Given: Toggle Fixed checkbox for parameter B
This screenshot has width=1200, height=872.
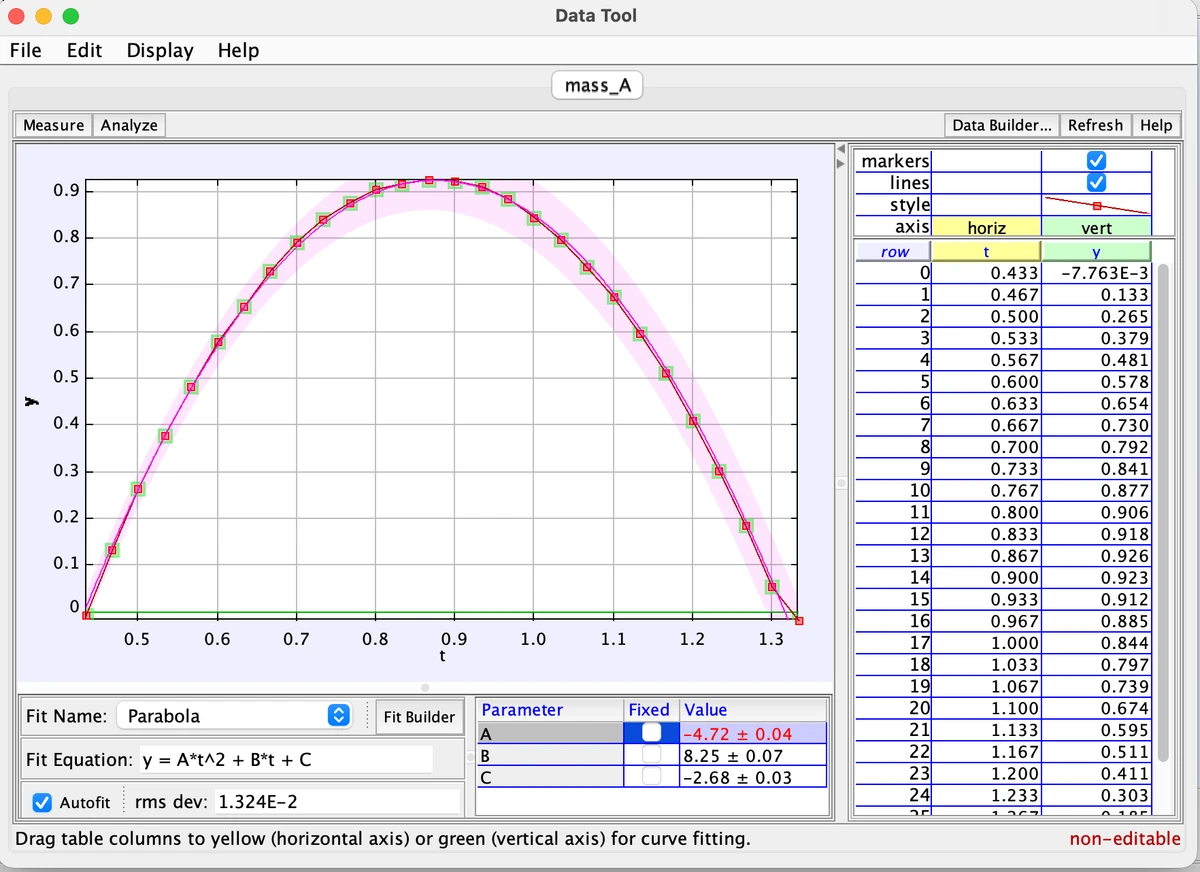Looking at the screenshot, I should point(651,755).
